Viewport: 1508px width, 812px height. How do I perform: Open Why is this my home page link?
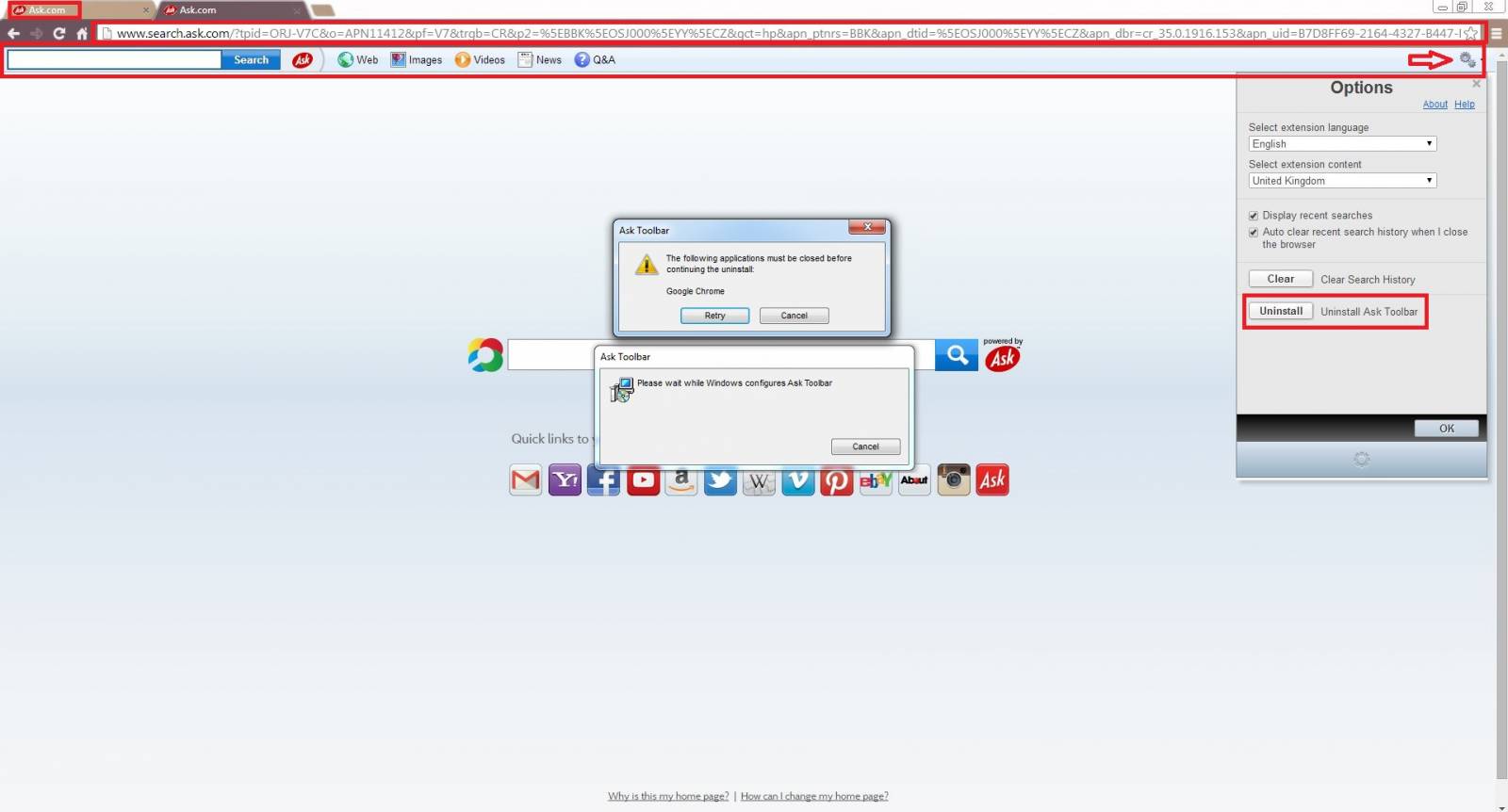pos(668,796)
